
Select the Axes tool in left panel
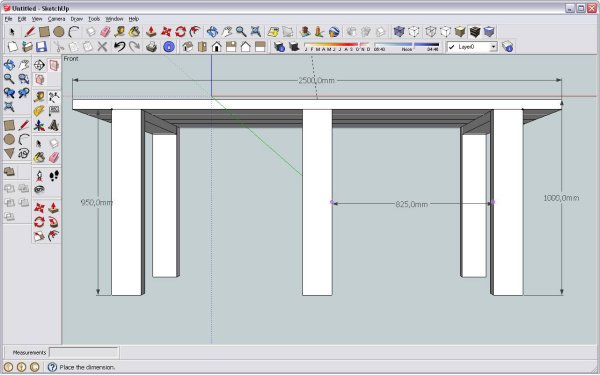pos(39,126)
